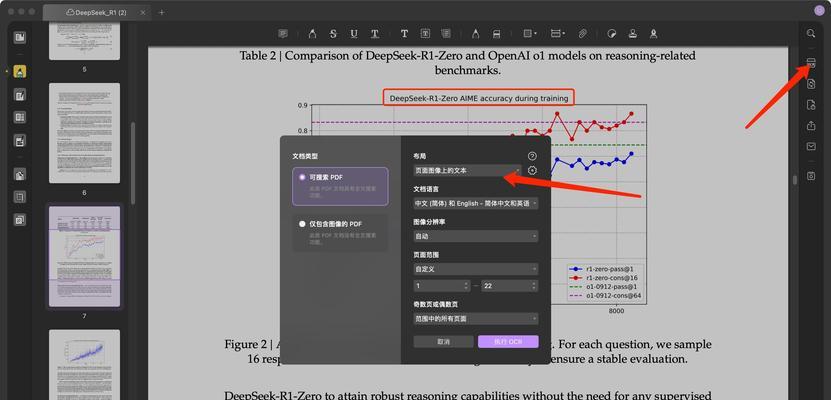The height and width of the screenshot is (400, 831).
Task: Click the chart title 'DeepSeek-R1-Zero AIME accuracy during training'
Action: coord(479,98)
